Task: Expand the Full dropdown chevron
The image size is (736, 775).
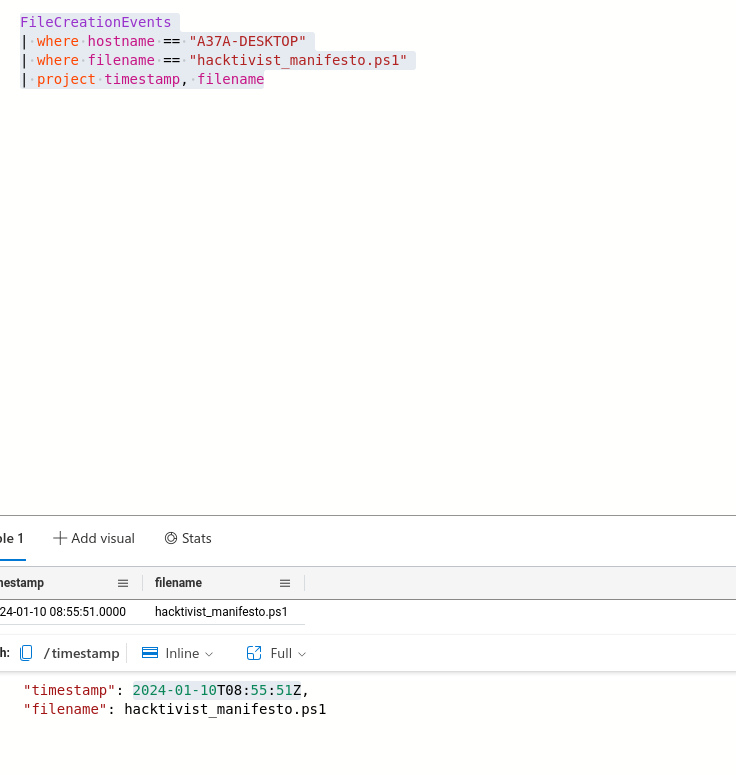Action: (x=301, y=654)
